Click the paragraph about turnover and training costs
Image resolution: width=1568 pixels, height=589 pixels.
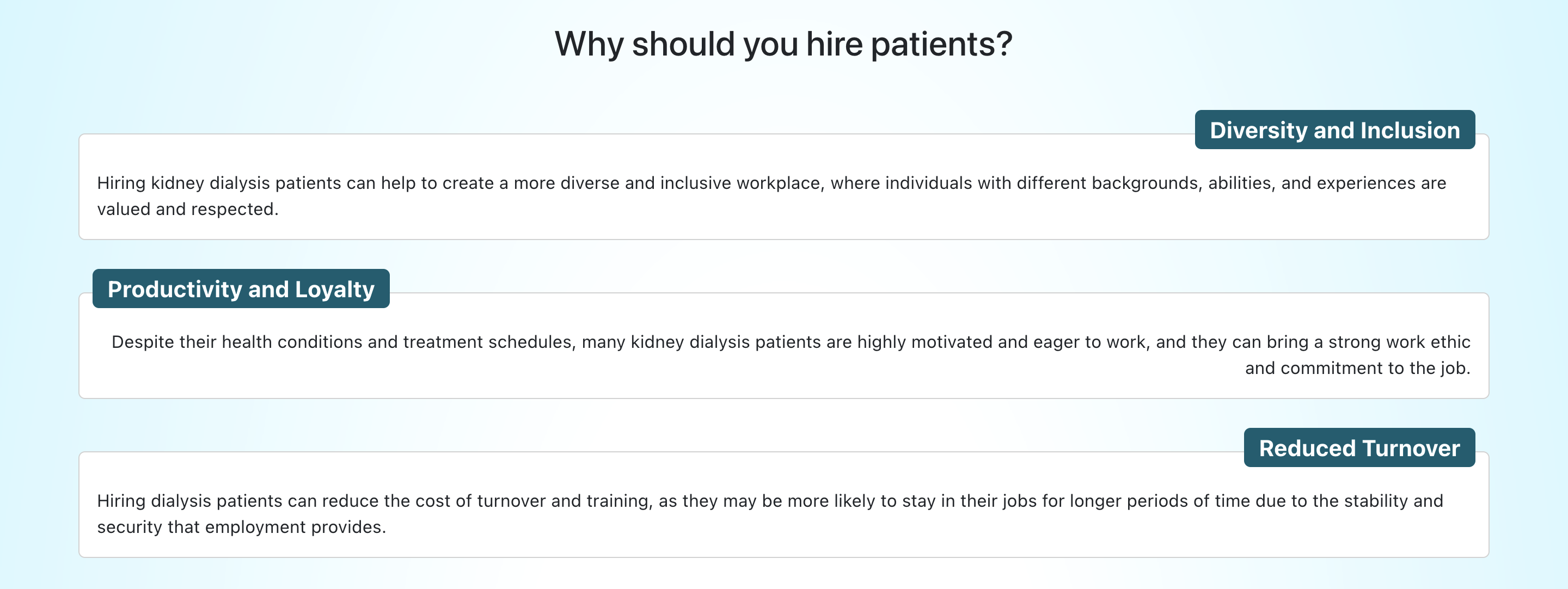pyautogui.click(x=770, y=513)
